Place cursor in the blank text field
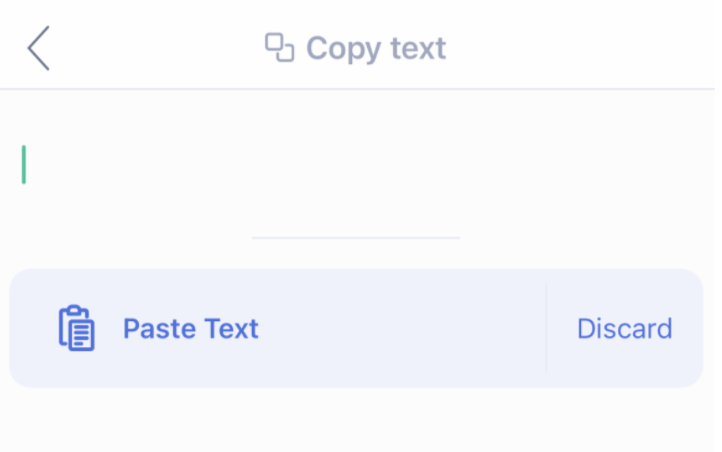This screenshot has width=722, height=452. [360, 166]
